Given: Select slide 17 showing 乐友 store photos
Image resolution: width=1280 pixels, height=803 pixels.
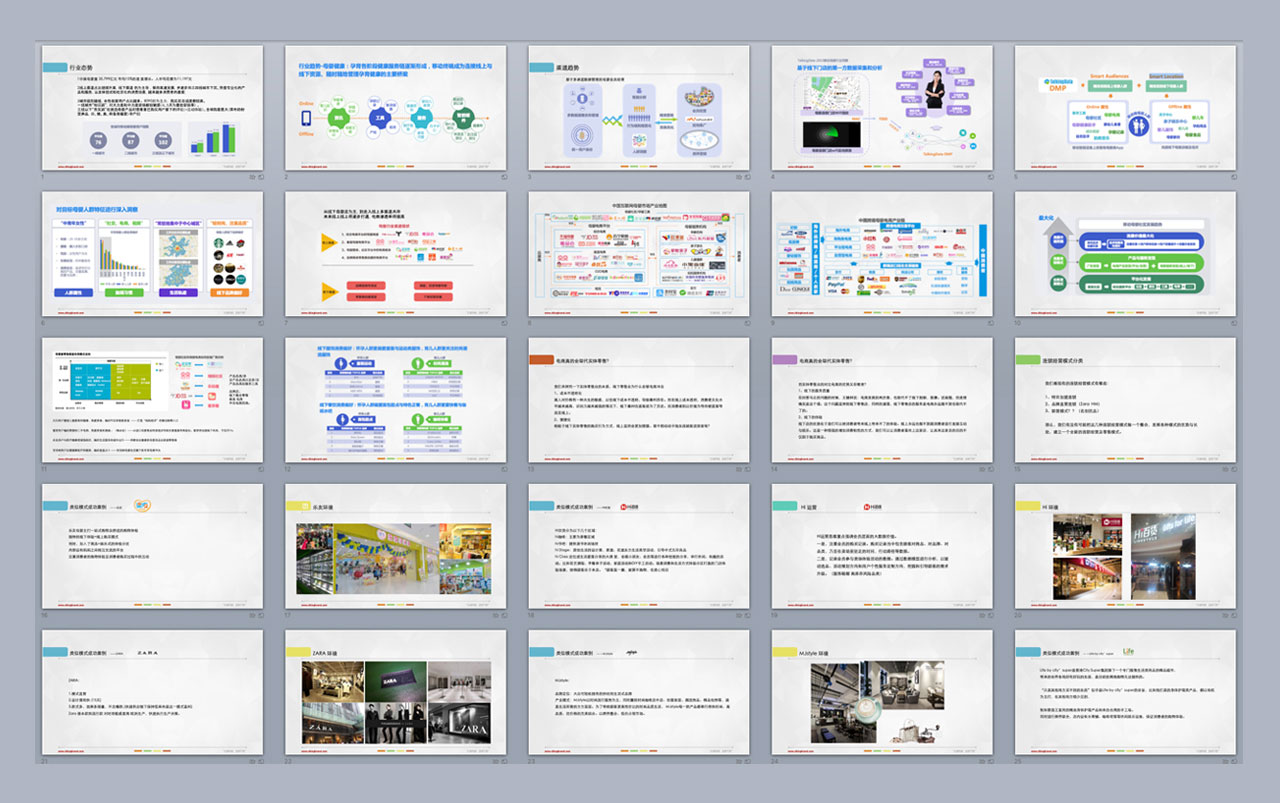Looking at the screenshot, I should coord(395,546).
